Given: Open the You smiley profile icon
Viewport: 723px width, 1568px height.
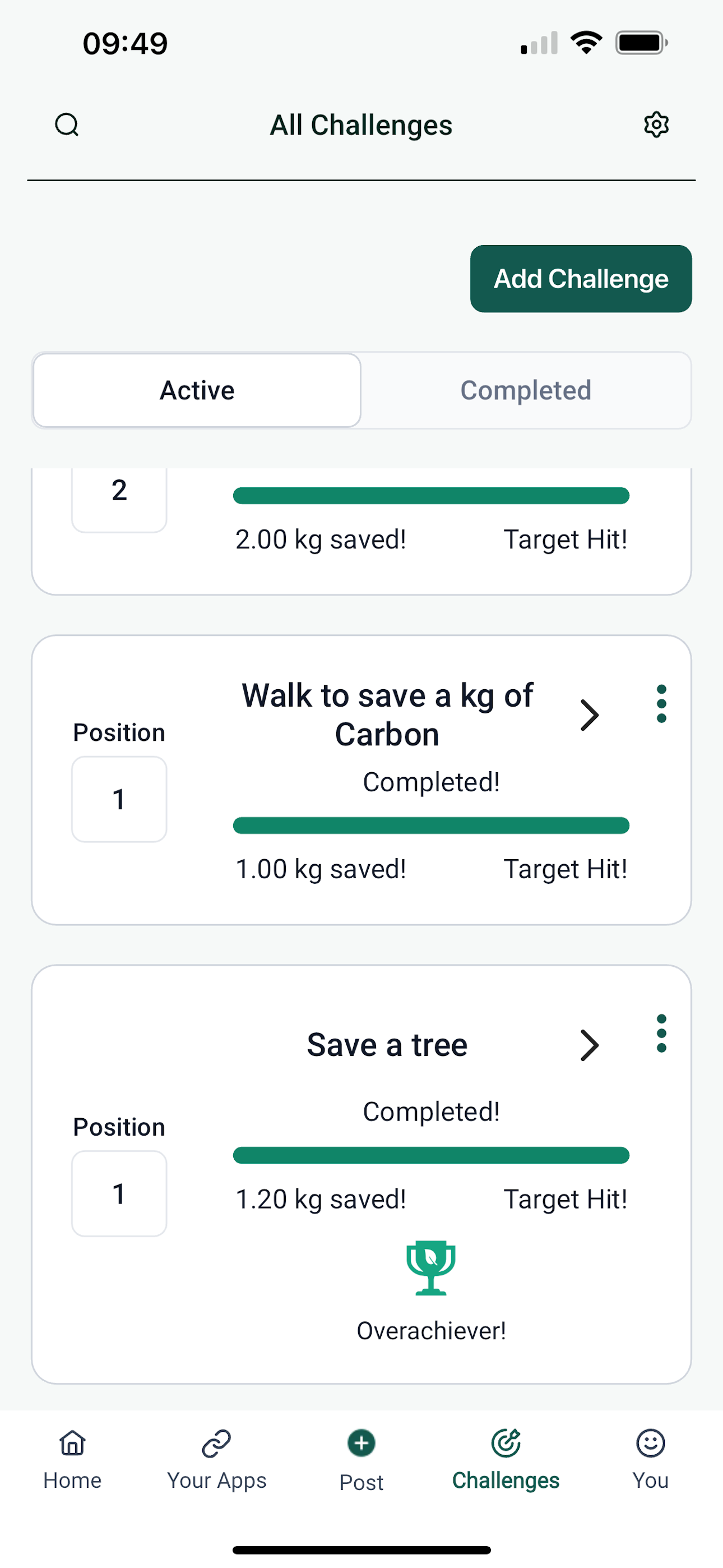Looking at the screenshot, I should pos(651,1442).
